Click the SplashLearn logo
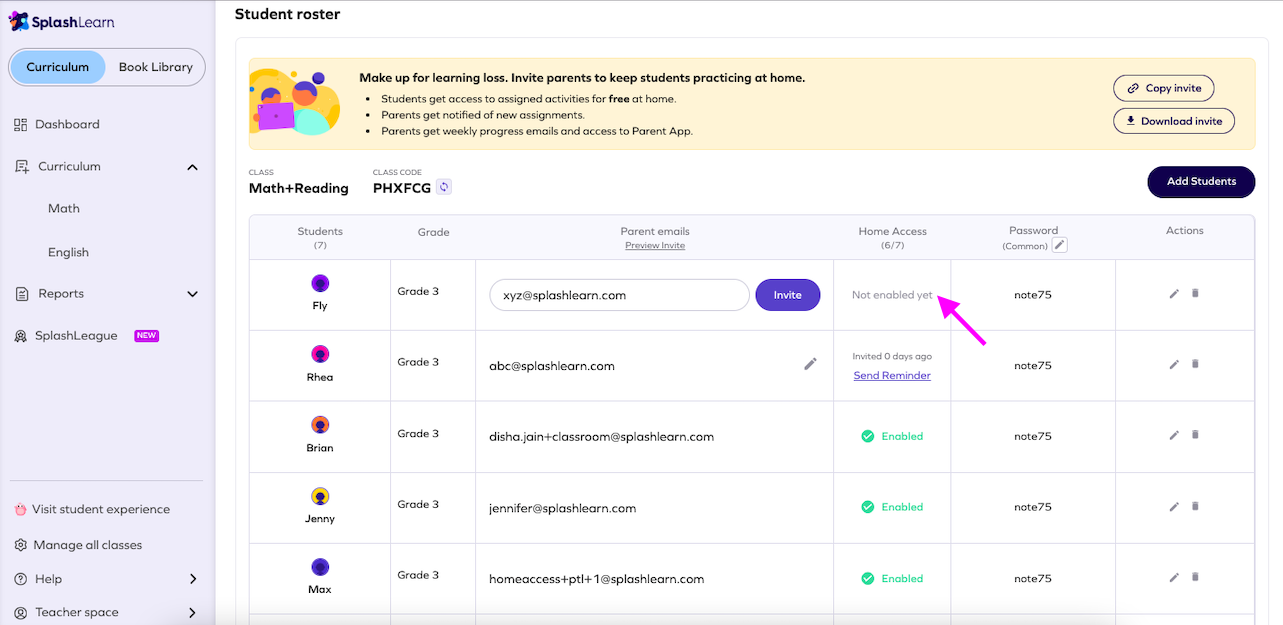The width and height of the screenshot is (1283, 625). tap(60, 21)
